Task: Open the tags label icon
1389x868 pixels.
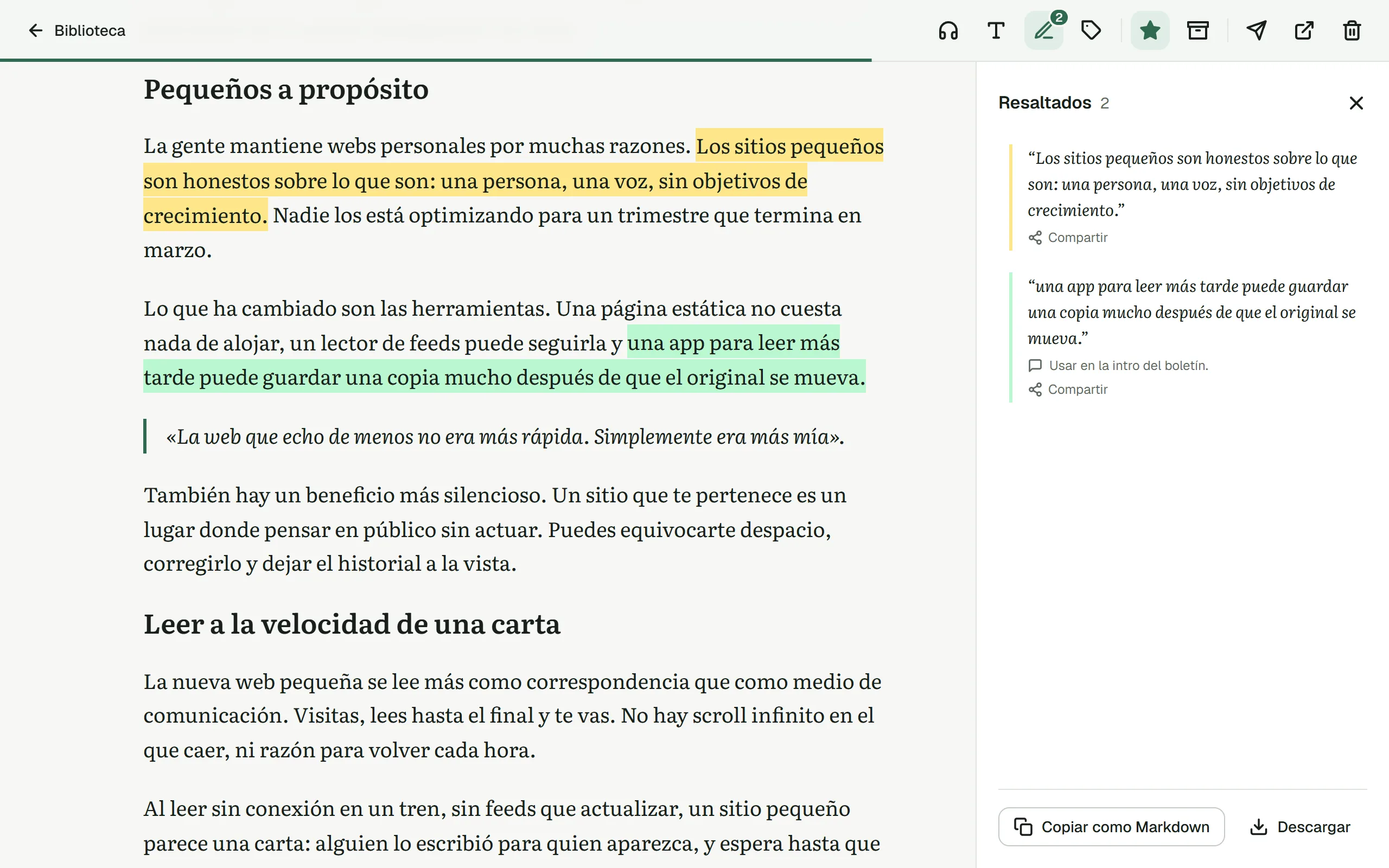Action: (x=1091, y=30)
